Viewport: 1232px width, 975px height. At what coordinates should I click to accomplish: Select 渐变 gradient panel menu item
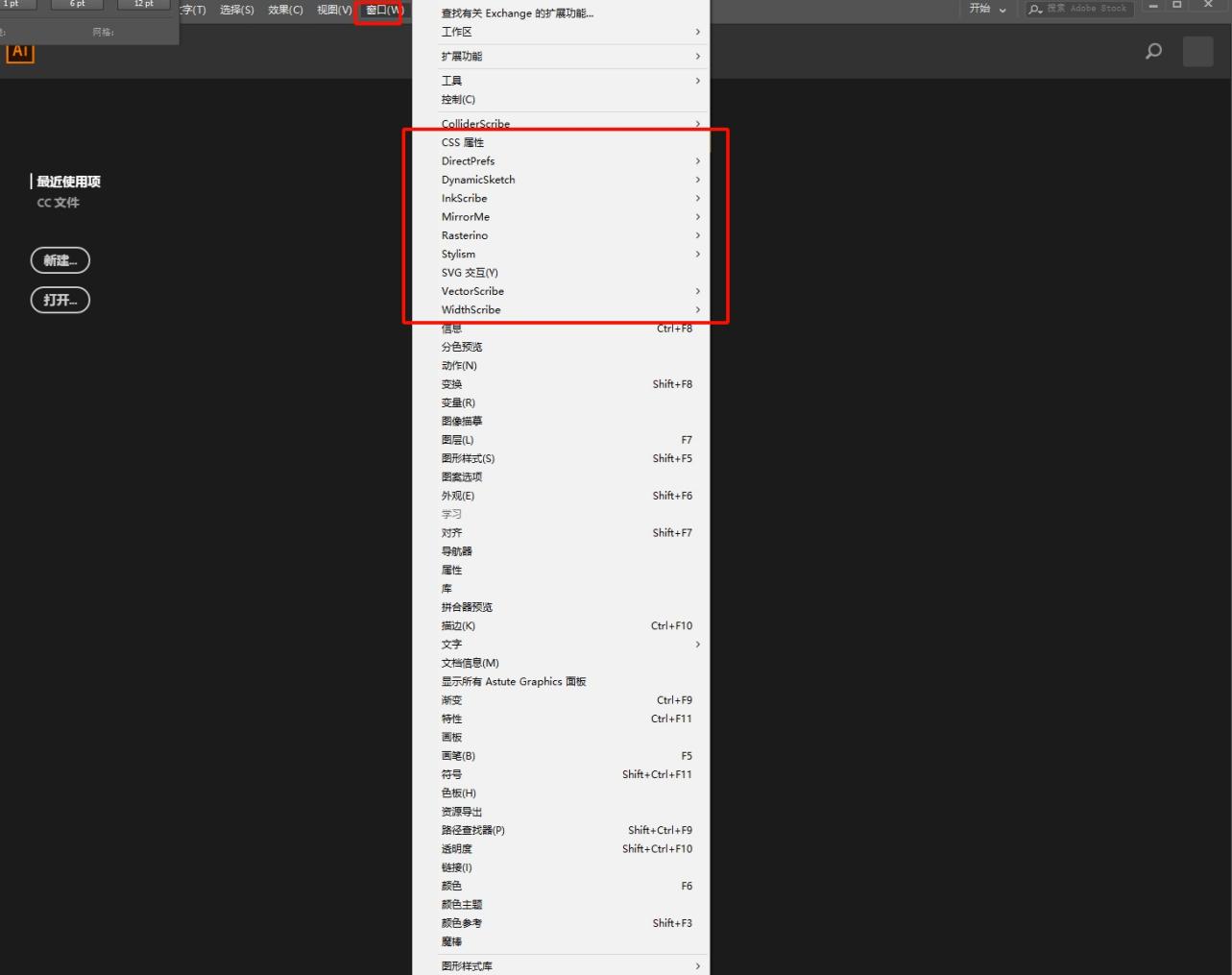452,700
